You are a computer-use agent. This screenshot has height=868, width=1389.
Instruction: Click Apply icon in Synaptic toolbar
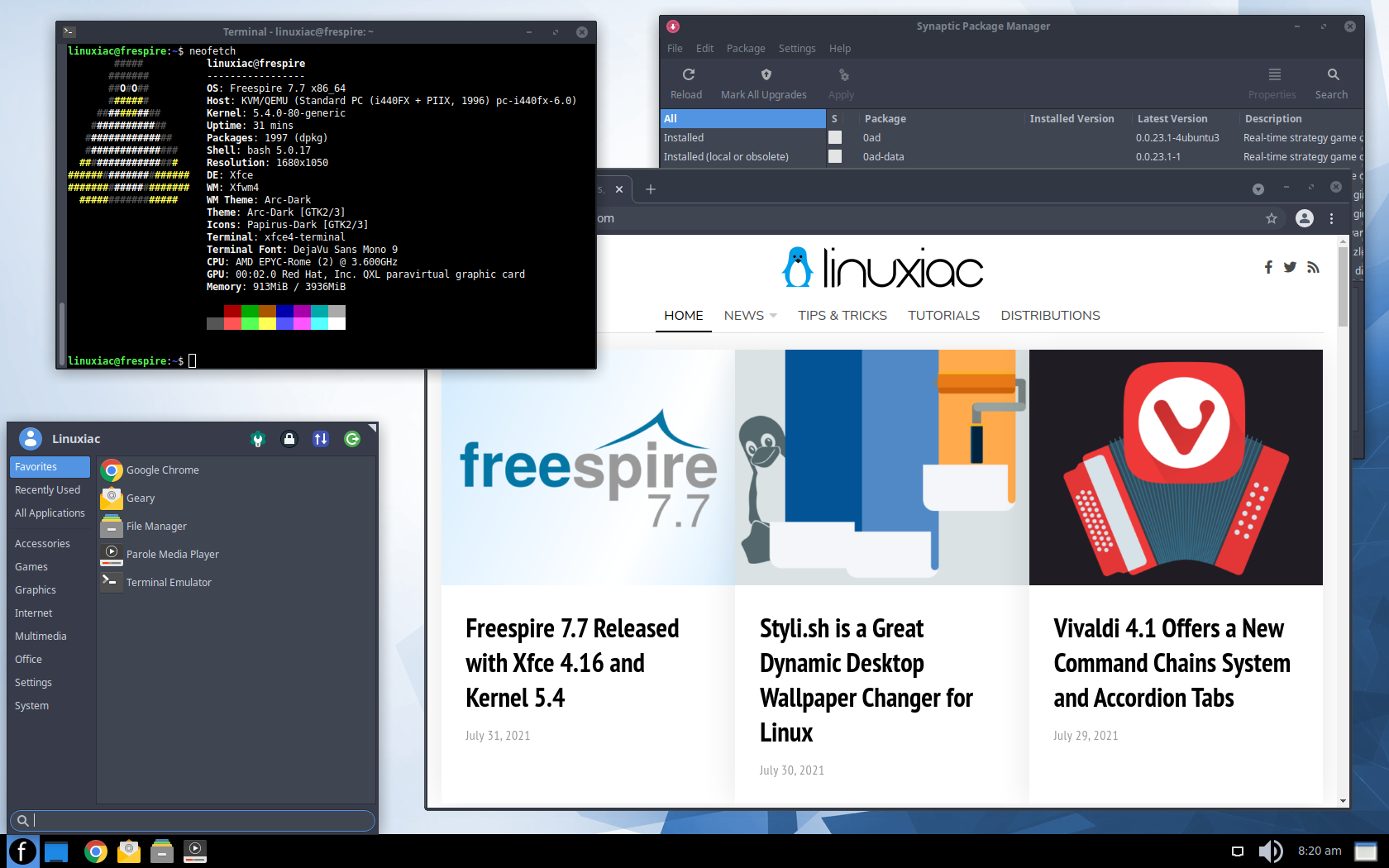pyautogui.click(x=843, y=74)
